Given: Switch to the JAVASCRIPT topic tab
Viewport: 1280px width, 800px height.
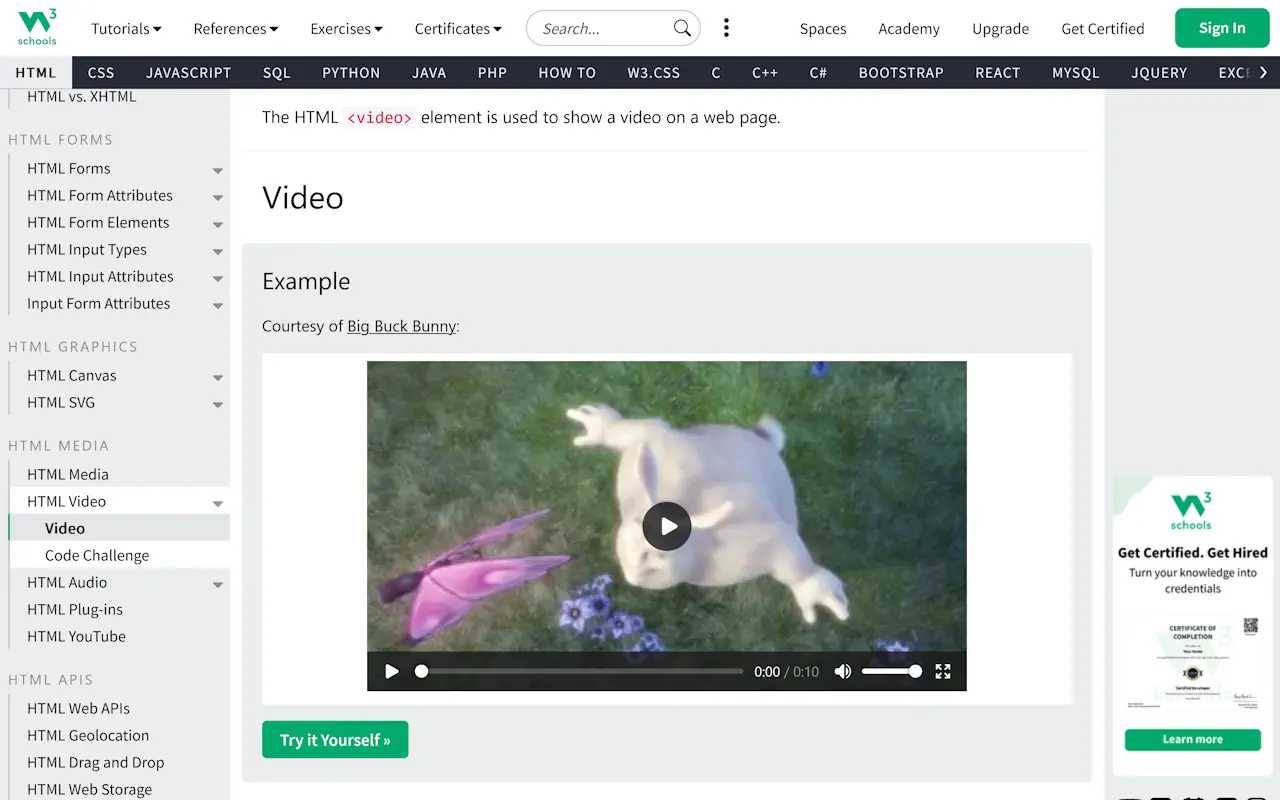Looking at the screenshot, I should coord(188,72).
